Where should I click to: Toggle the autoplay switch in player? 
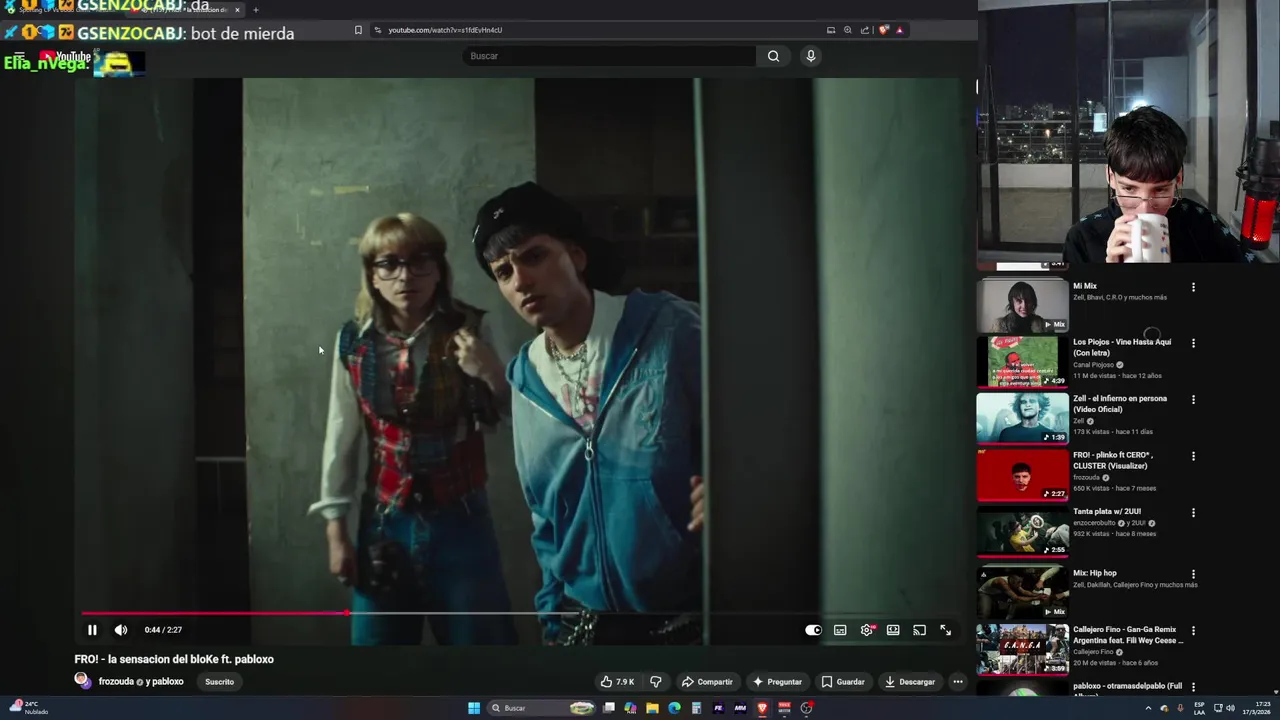[814, 630]
